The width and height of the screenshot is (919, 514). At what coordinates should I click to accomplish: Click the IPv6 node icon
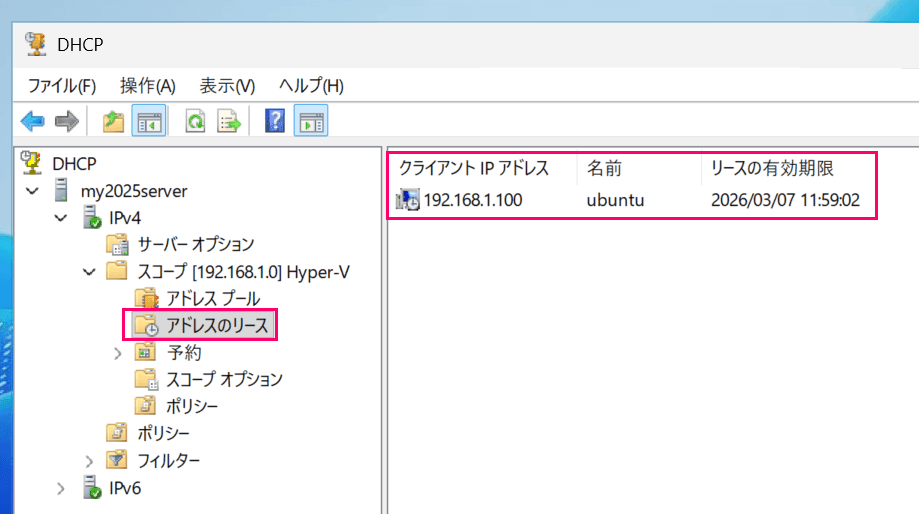[x=92, y=487]
